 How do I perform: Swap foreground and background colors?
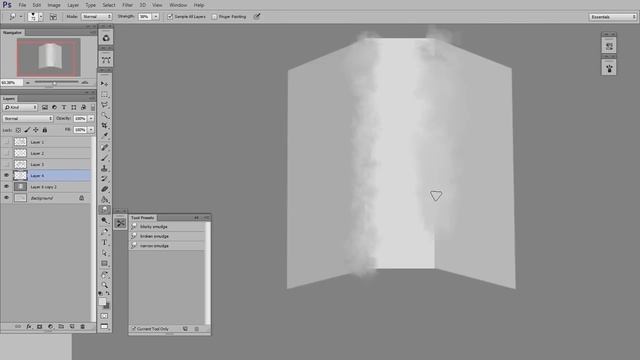[x=108, y=293]
